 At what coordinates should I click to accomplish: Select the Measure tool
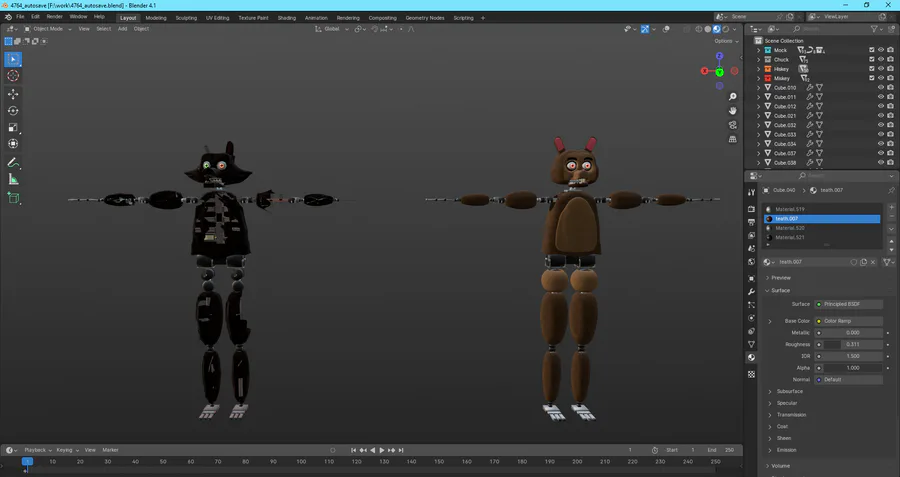pyautogui.click(x=13, y=180)
